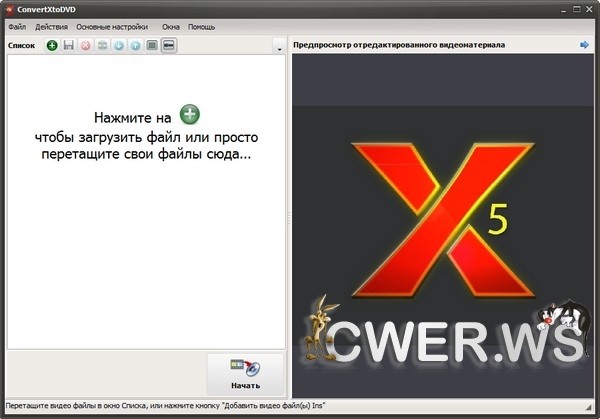Click the floppy disk save project icon

(x=68, y=46)
